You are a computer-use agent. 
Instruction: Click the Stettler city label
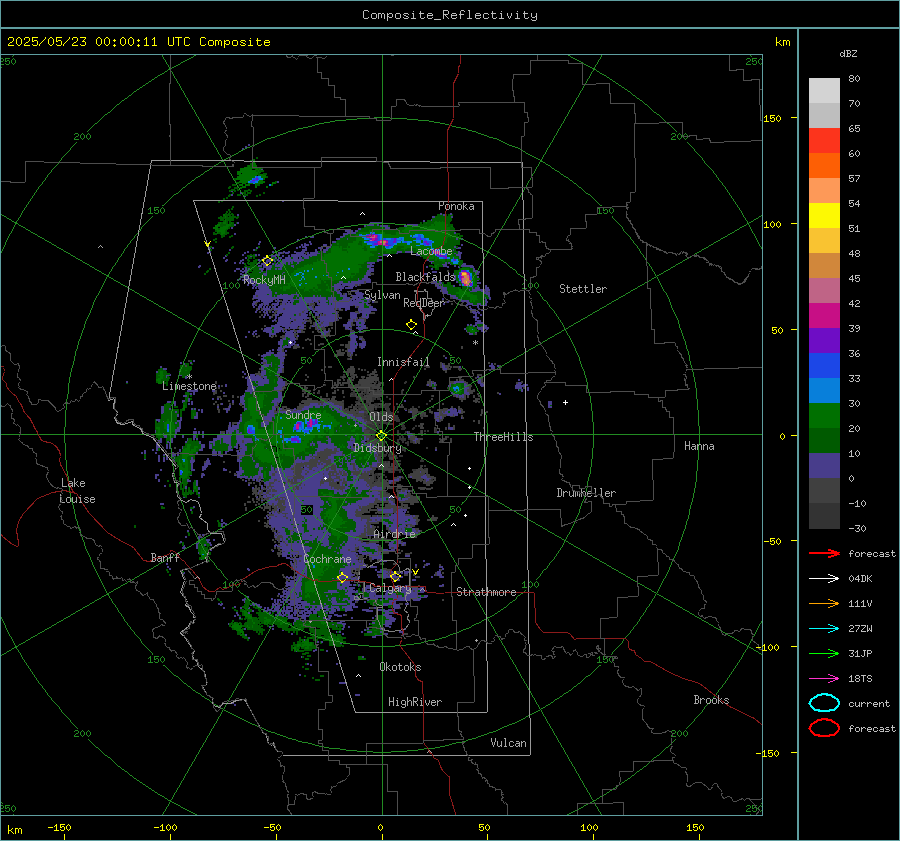[x=583, y=289]
